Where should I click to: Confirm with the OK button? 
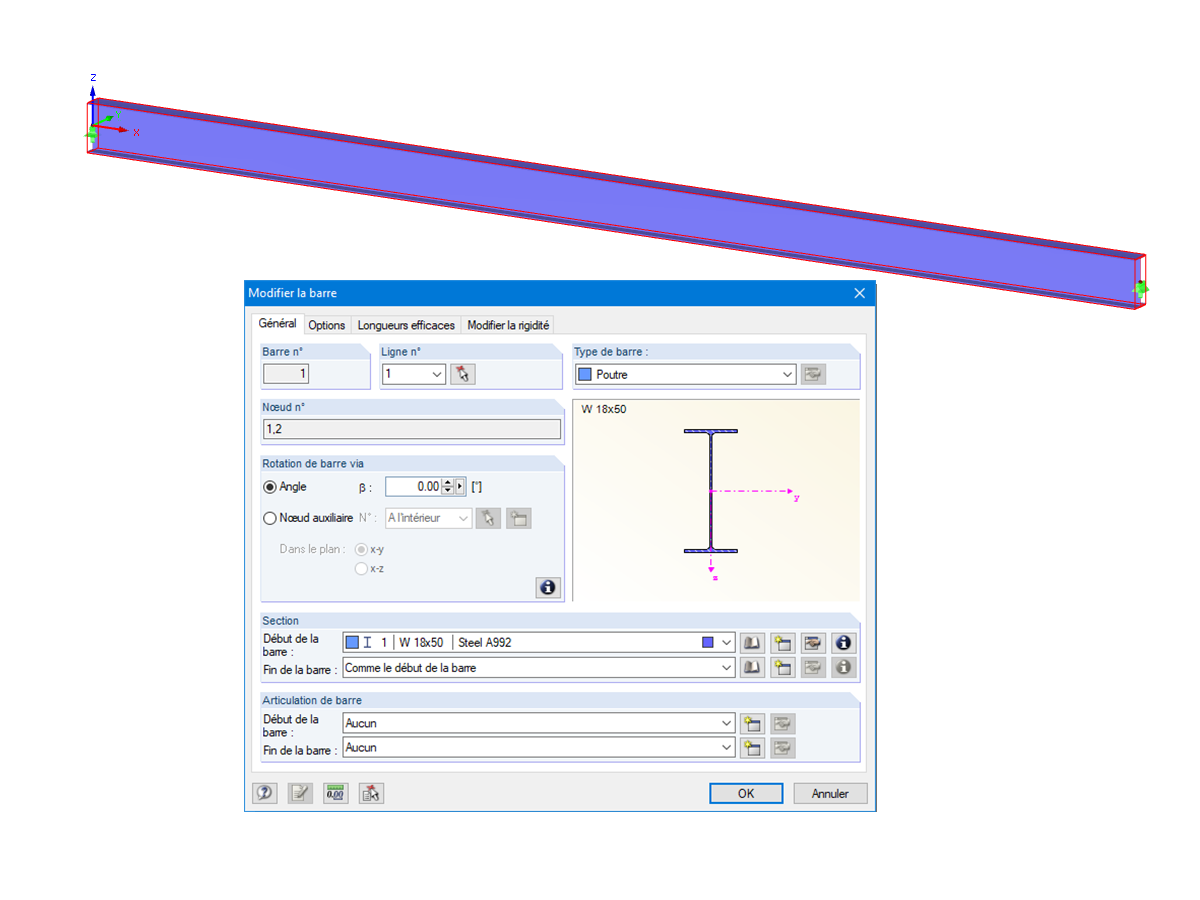click(x=746, y=793)
